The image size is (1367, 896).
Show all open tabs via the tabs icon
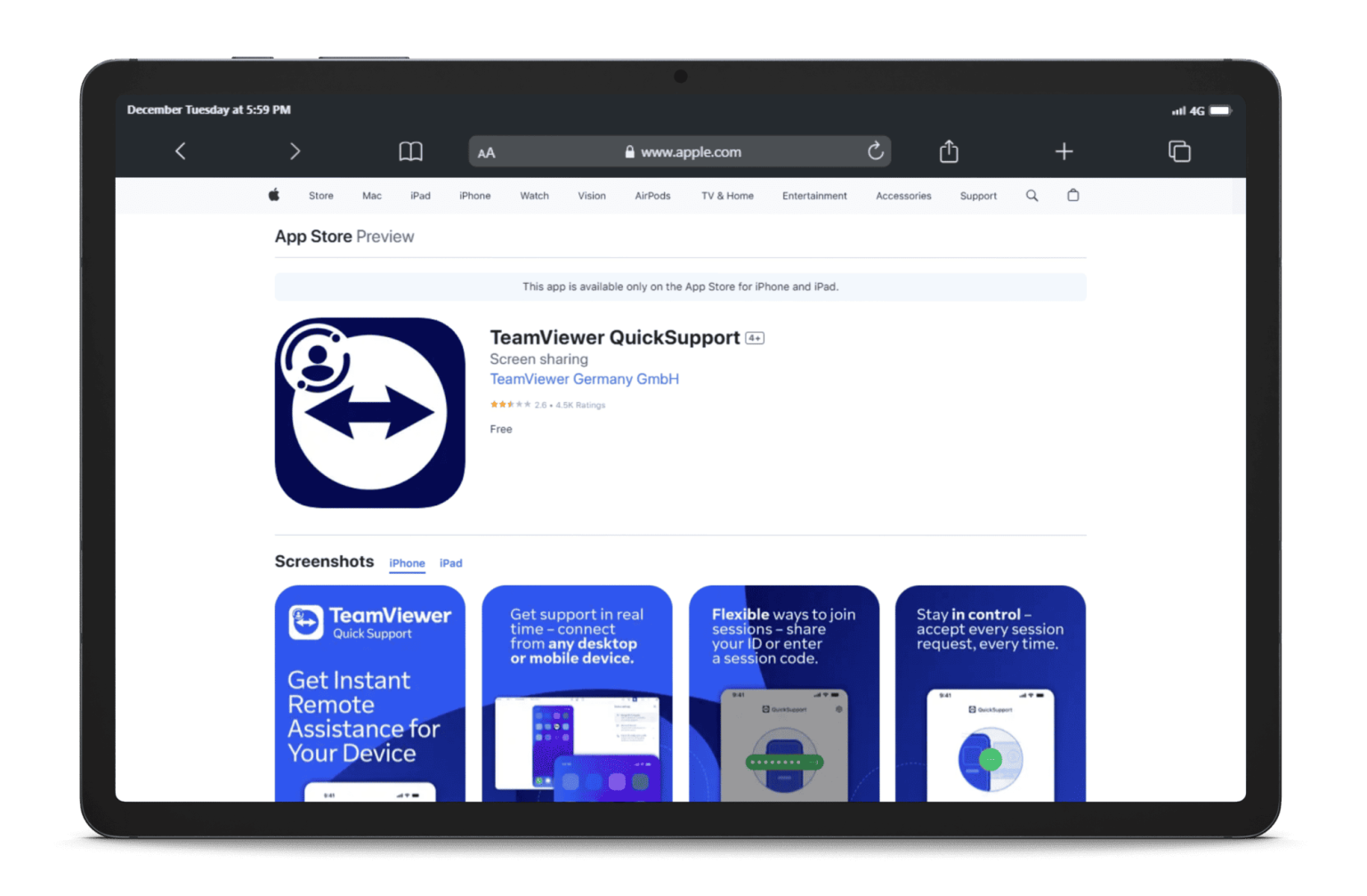click(1178, 151)
